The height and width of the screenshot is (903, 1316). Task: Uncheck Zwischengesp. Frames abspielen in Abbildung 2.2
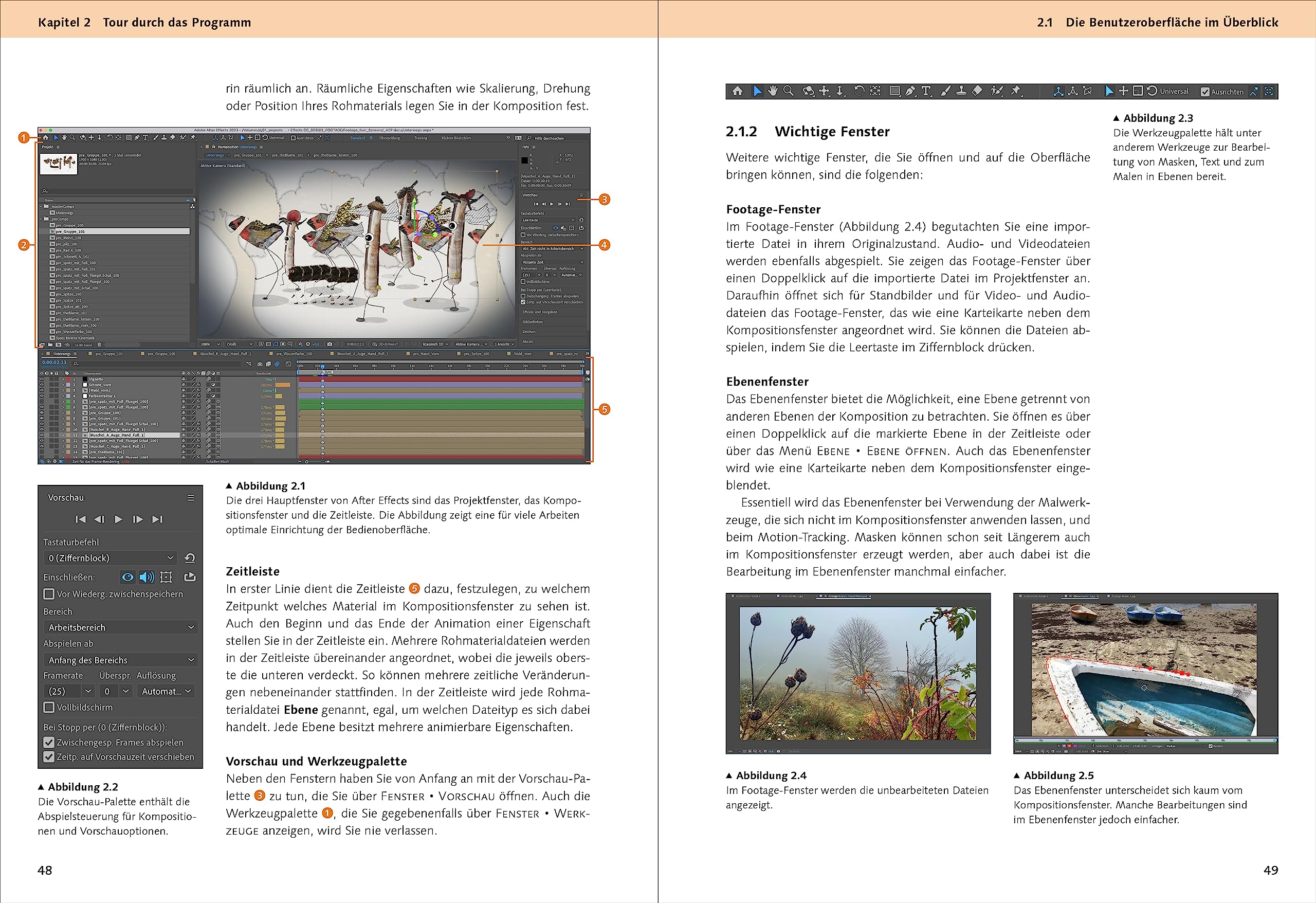point(49,743)
